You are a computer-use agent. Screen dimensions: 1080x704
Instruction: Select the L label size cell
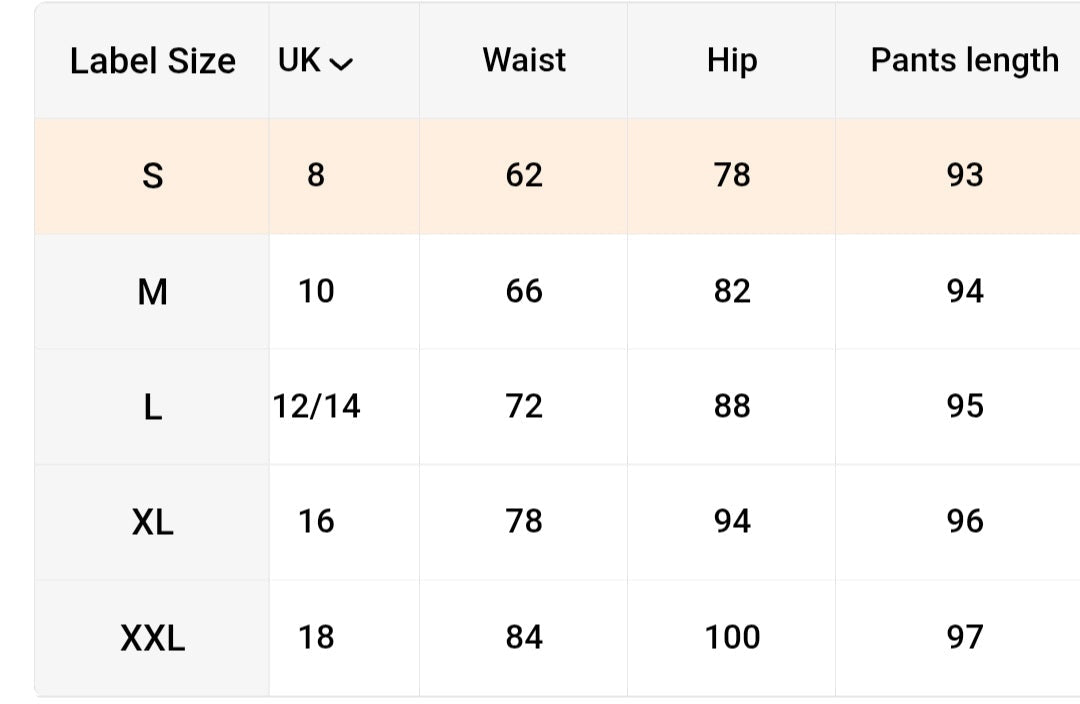(x=152, y=407)
